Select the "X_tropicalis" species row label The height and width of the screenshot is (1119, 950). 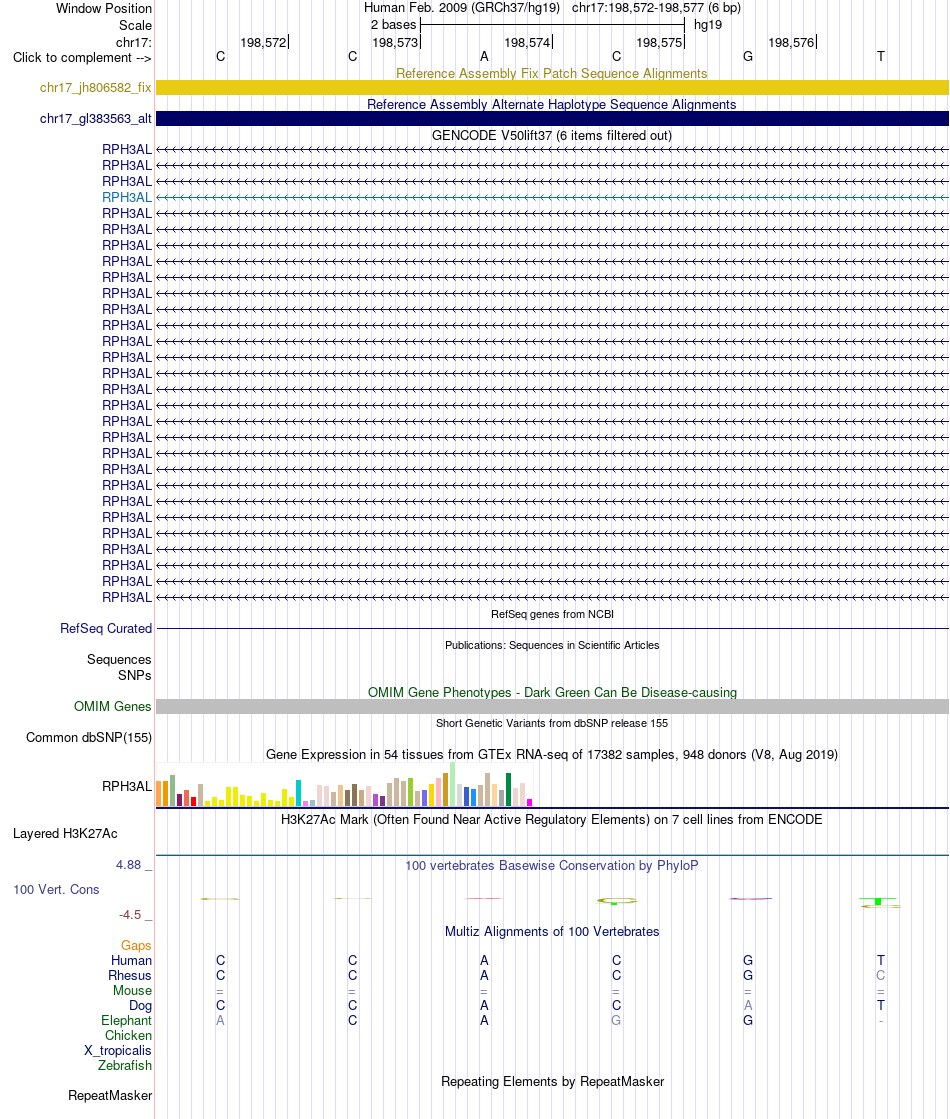pos(118,1050)
